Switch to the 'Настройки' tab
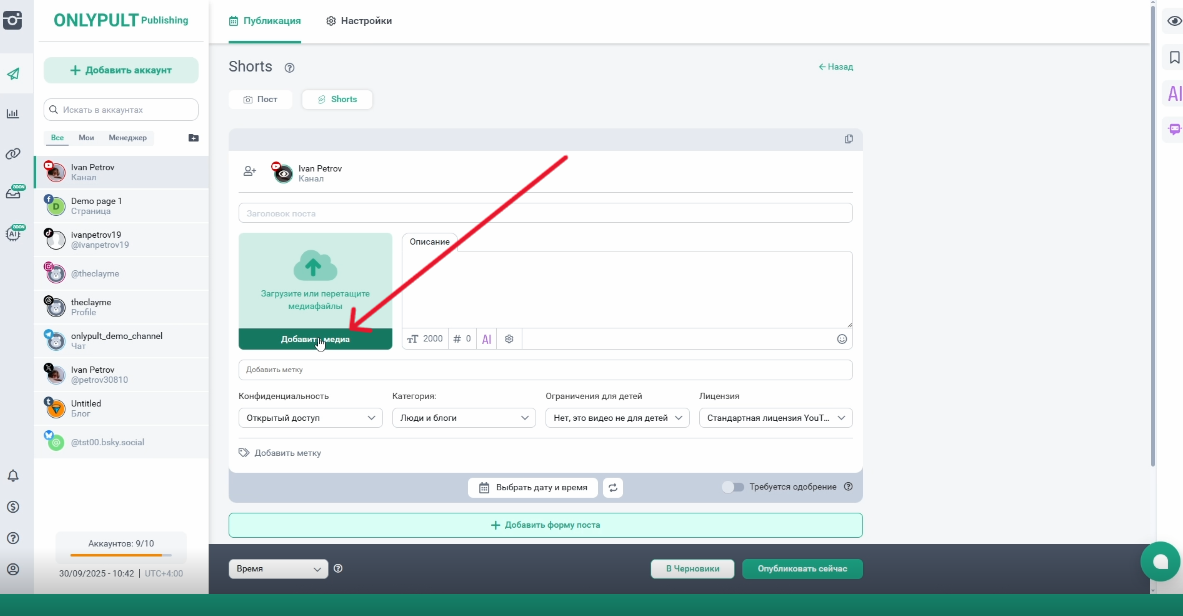The height and width of the screenshot is (616, 1183). point(359,21)
